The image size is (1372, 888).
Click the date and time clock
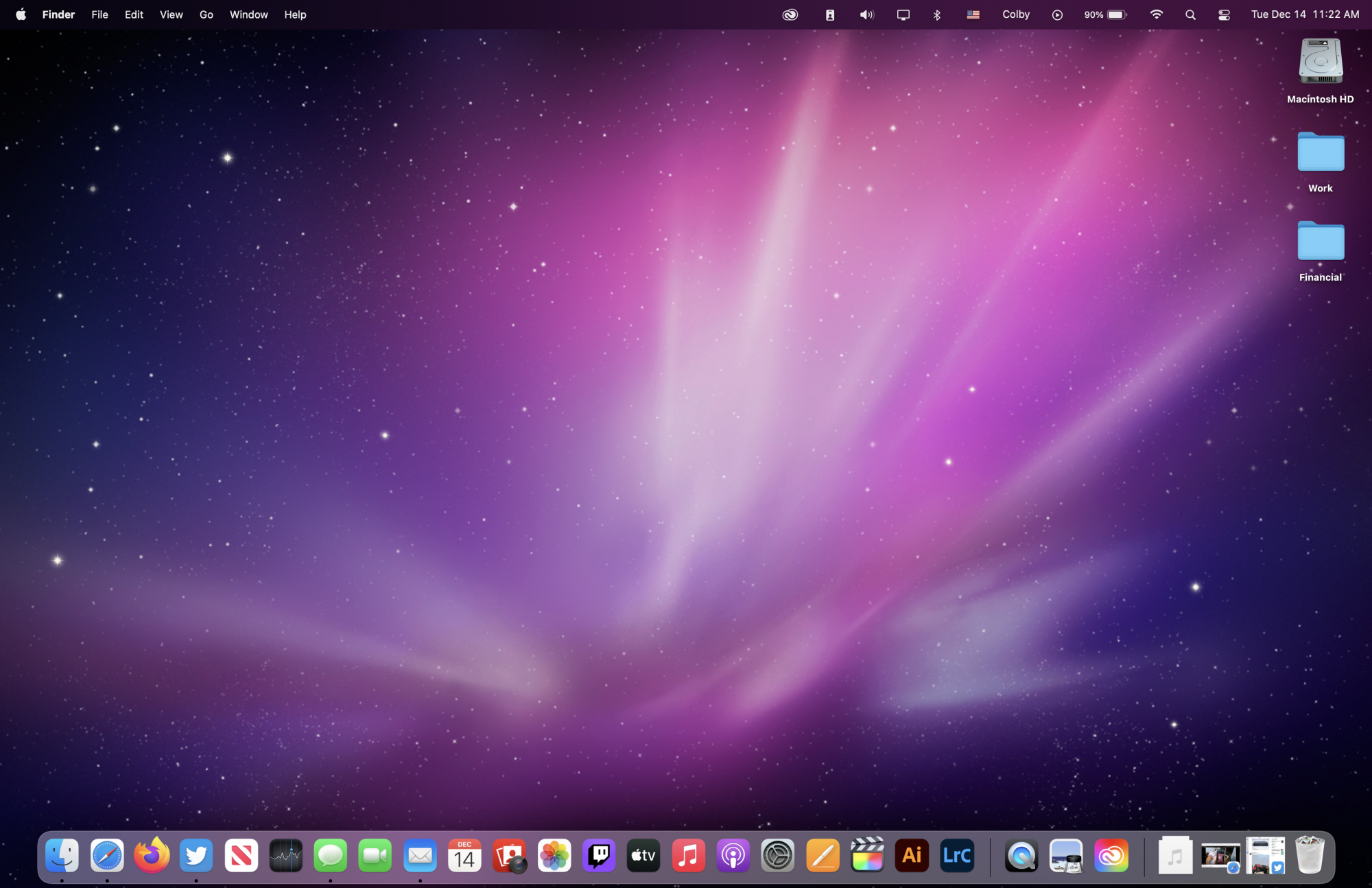[1305, 14]
